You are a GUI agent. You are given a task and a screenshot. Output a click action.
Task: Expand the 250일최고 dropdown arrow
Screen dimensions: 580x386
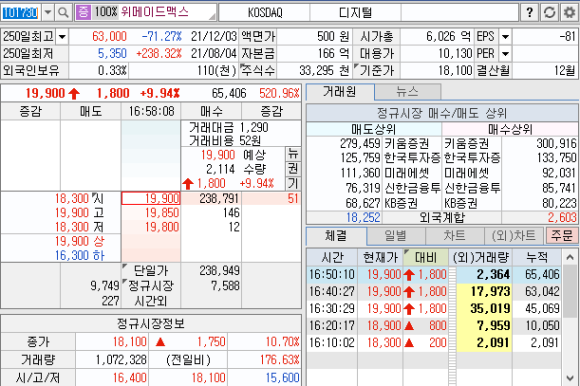(x=62, y=37)
